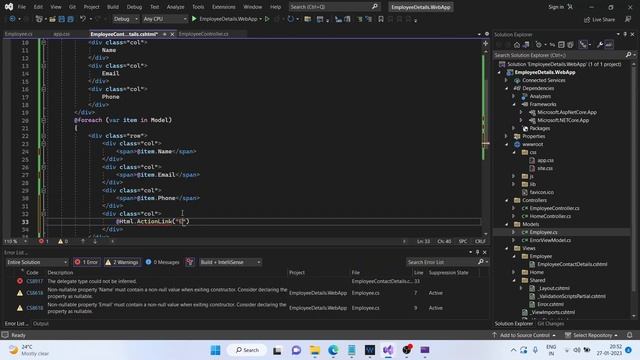Open the Any CPU platform dropdown
The width and height of the screenshot is (640, 360).
tap(164, 19)
